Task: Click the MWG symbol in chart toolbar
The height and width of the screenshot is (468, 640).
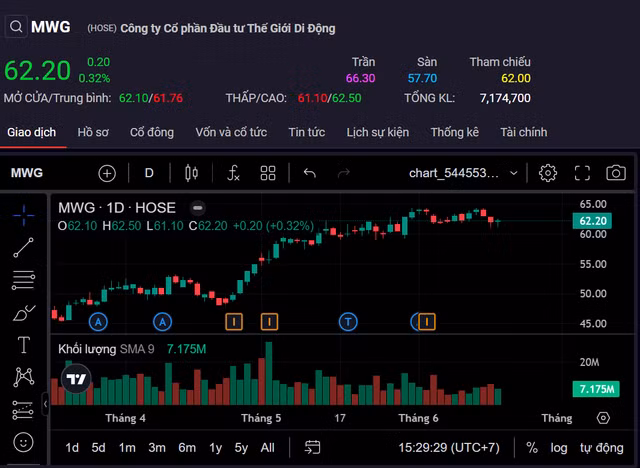Action: pos(27,173)
